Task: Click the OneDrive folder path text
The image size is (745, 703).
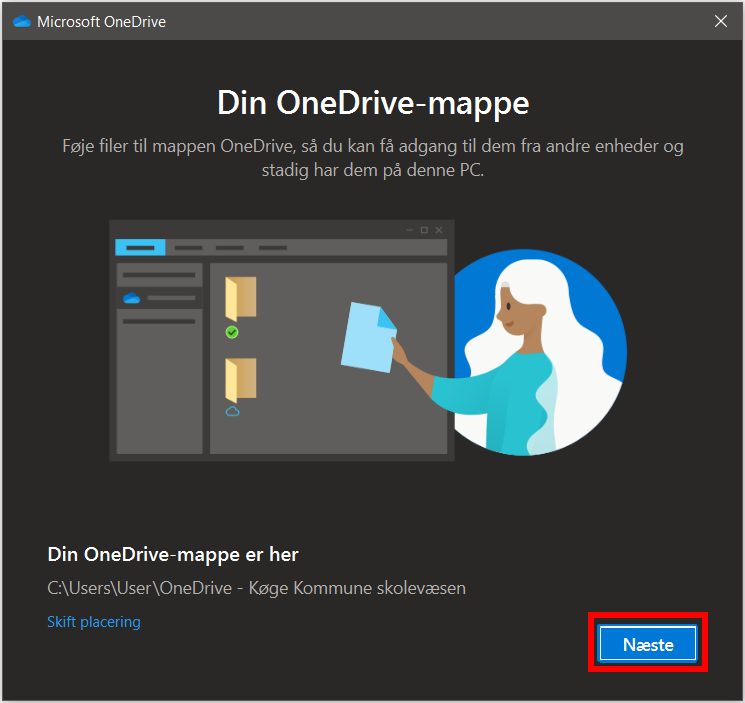Action: tap(256, 587)
